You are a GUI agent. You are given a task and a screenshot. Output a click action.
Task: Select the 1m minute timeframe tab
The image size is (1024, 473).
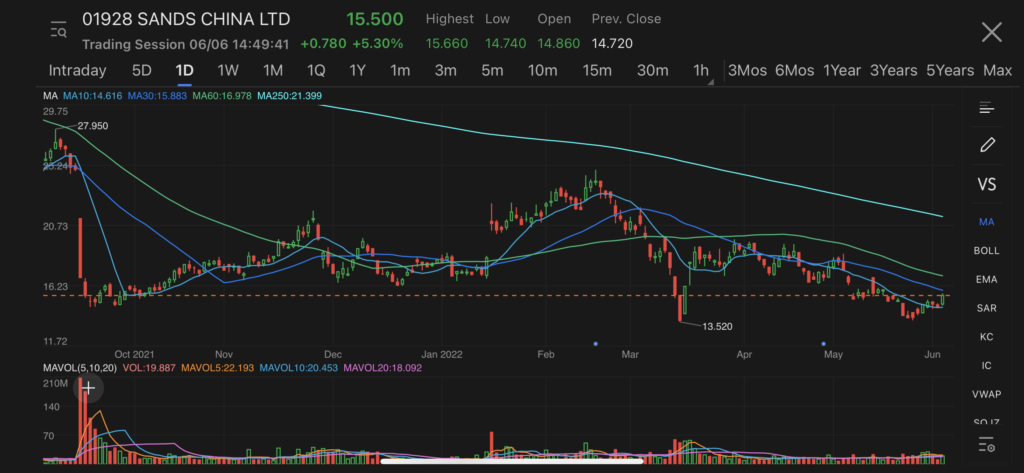[x=400, y=71]
